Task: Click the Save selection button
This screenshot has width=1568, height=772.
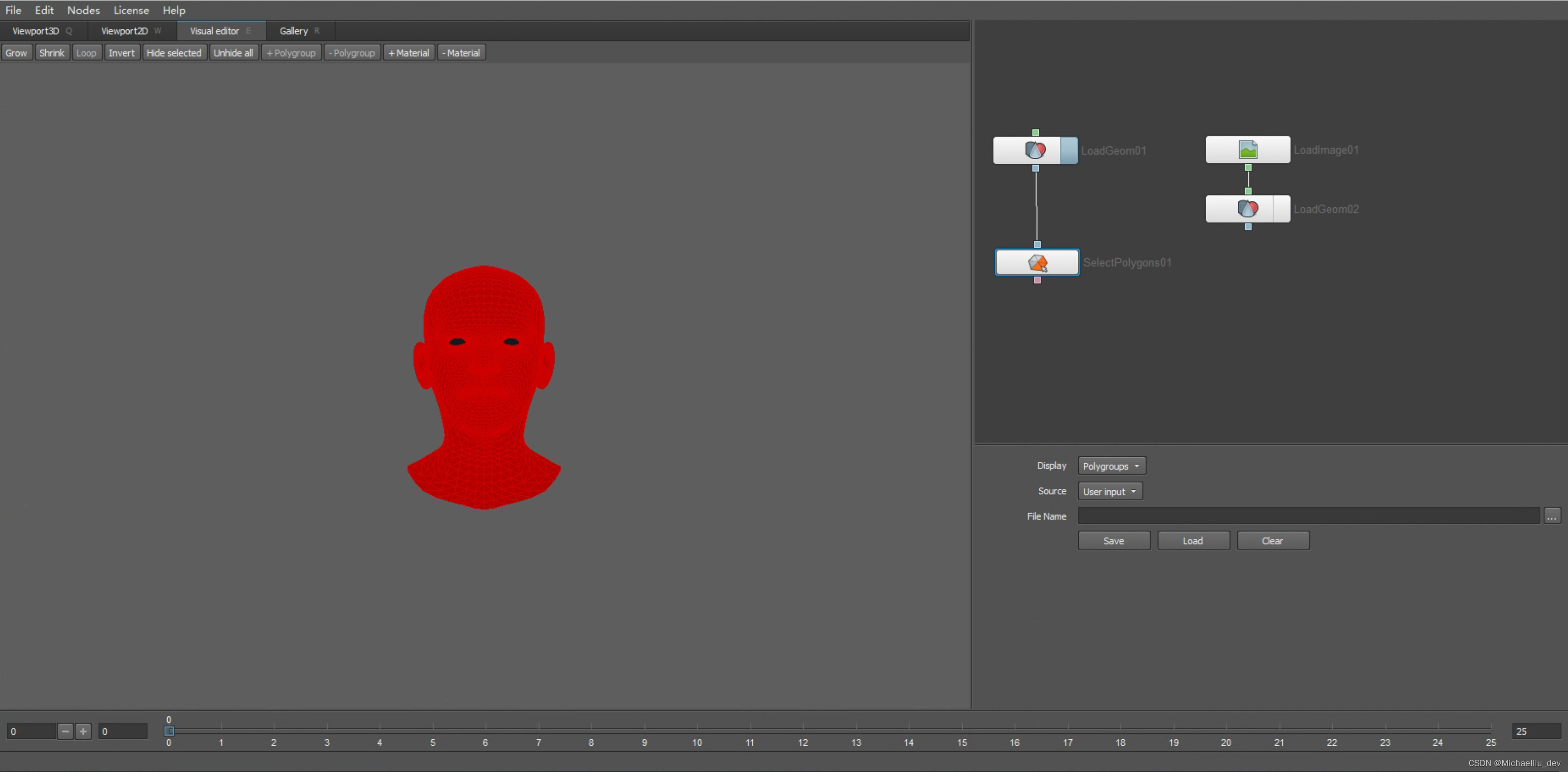Action: tap(1113, 540)
